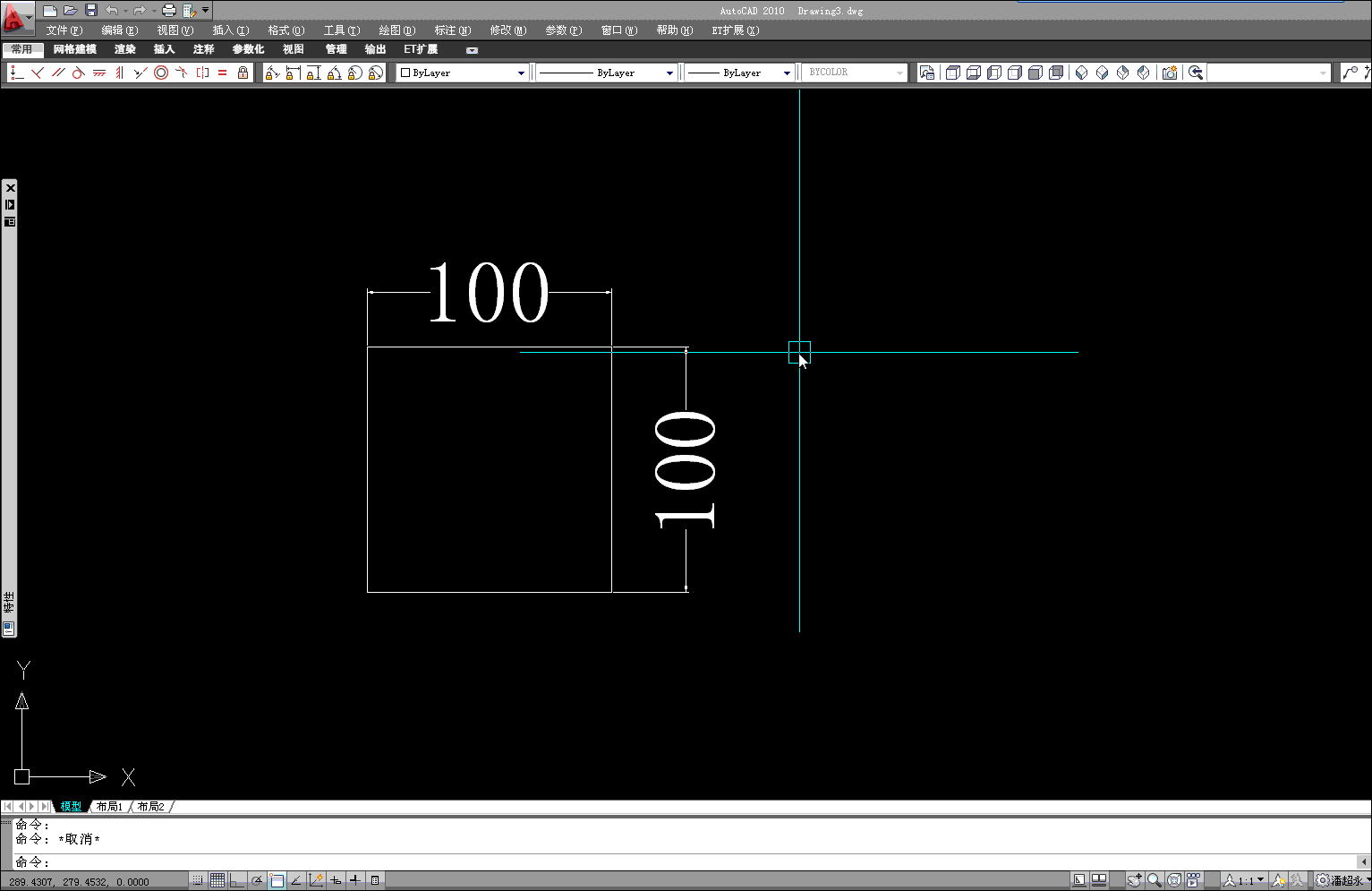Expand the quick access toolbar customize arrow

[x=206, y=11]
